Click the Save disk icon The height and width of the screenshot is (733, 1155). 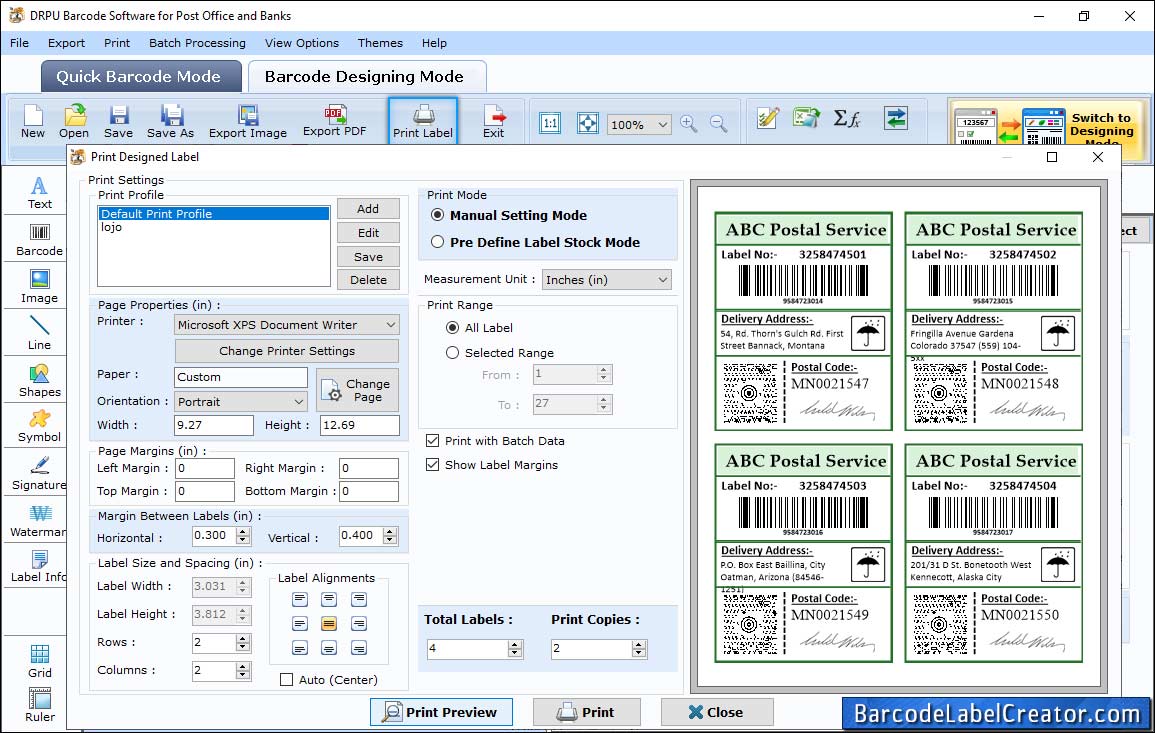[x=118, y=122]
